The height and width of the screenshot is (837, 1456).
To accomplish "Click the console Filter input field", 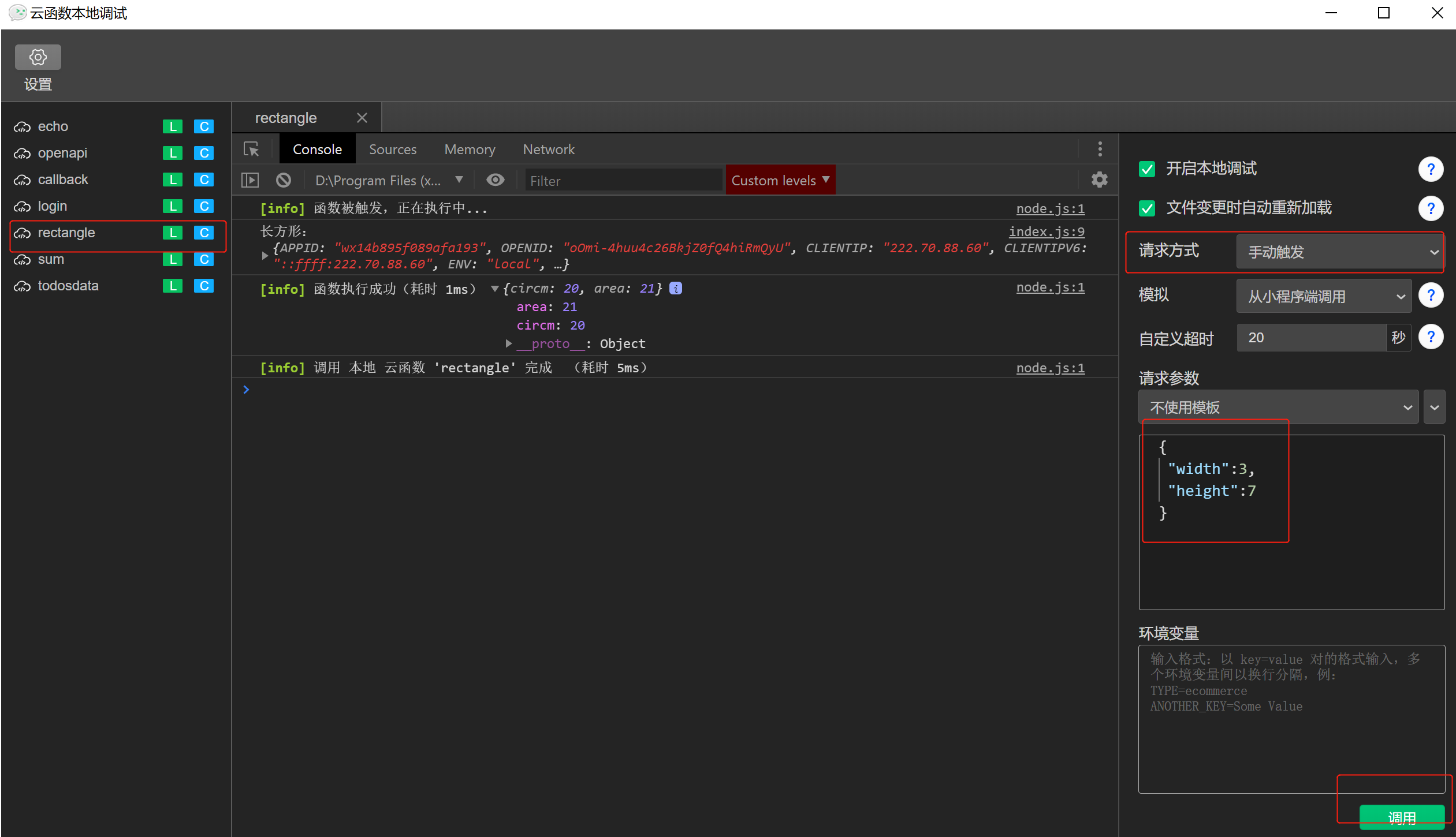I will click(623, 181).
